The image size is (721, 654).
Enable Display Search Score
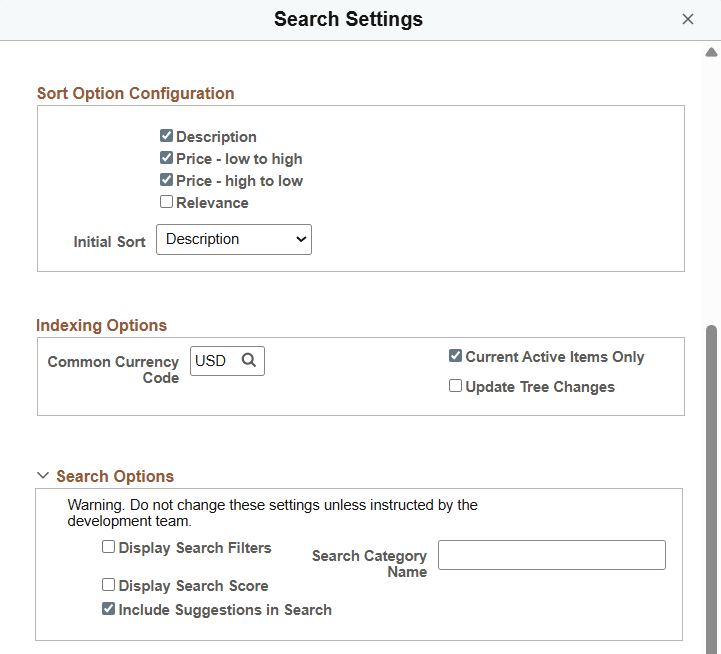click(109, 585)
